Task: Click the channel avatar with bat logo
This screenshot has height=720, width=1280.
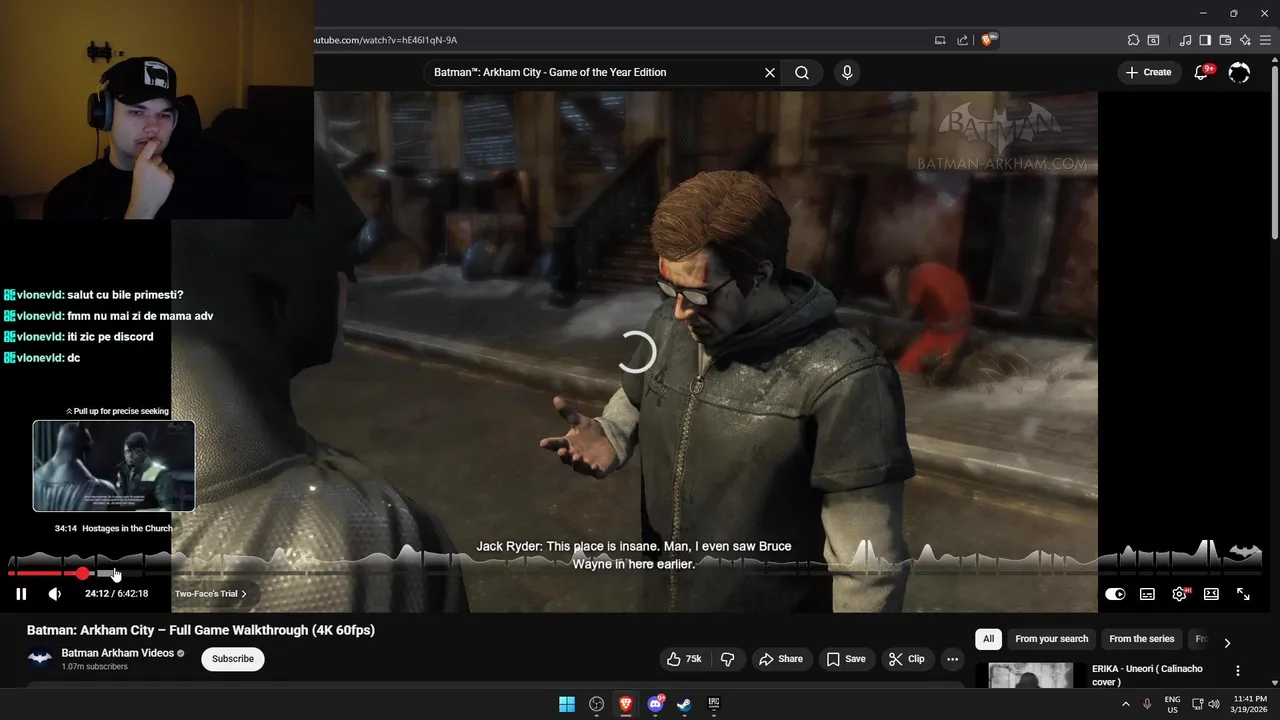Action: pos(39,658)
